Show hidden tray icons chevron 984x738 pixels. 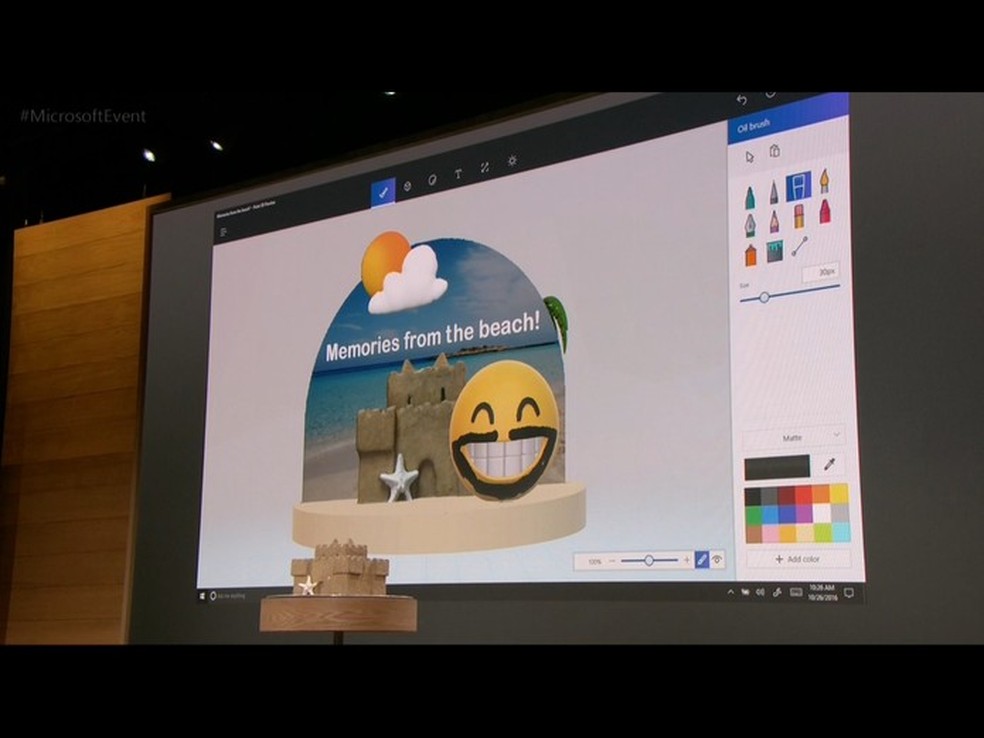(730, 592)
